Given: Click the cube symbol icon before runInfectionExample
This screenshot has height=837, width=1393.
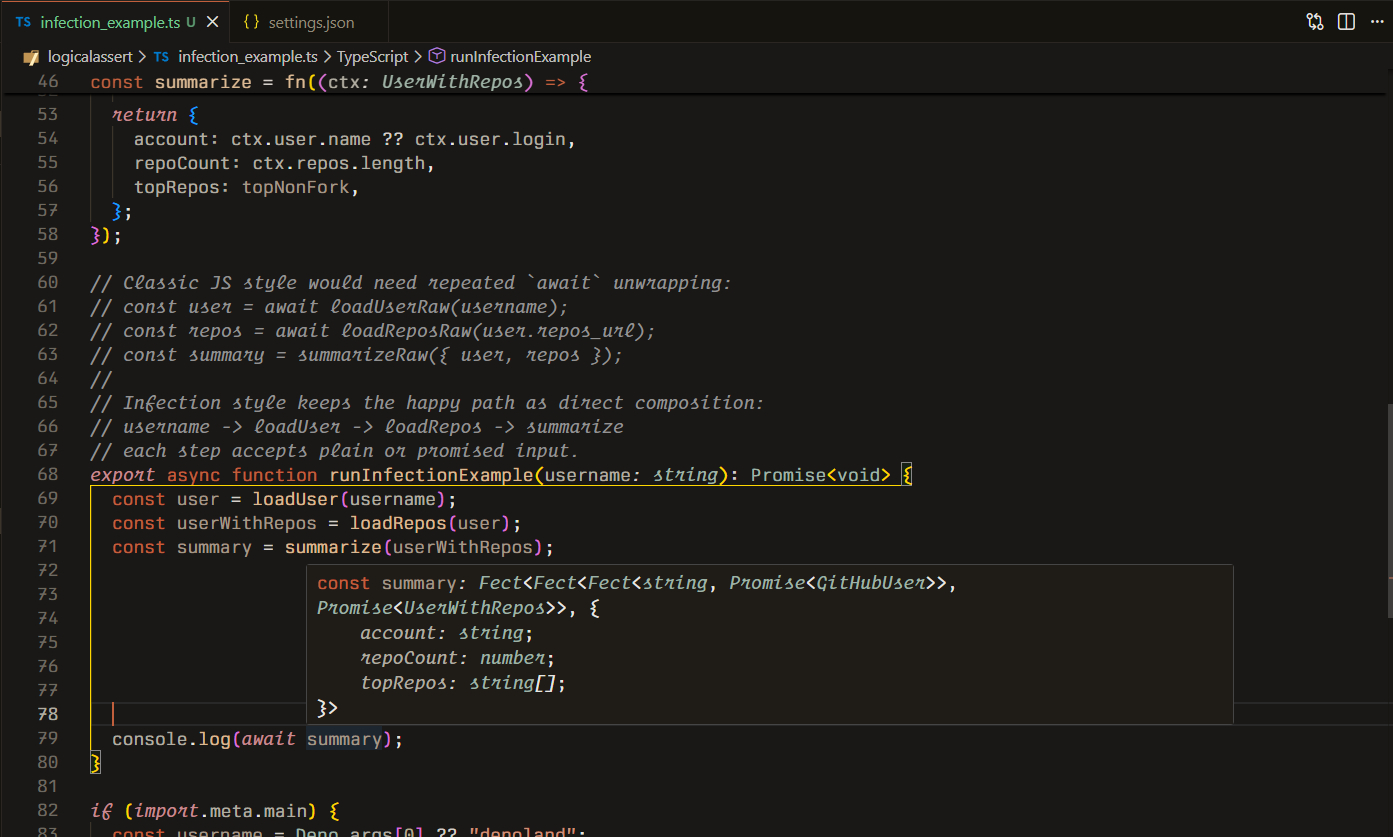Looking at the screenshot, I should click(436, 57).
